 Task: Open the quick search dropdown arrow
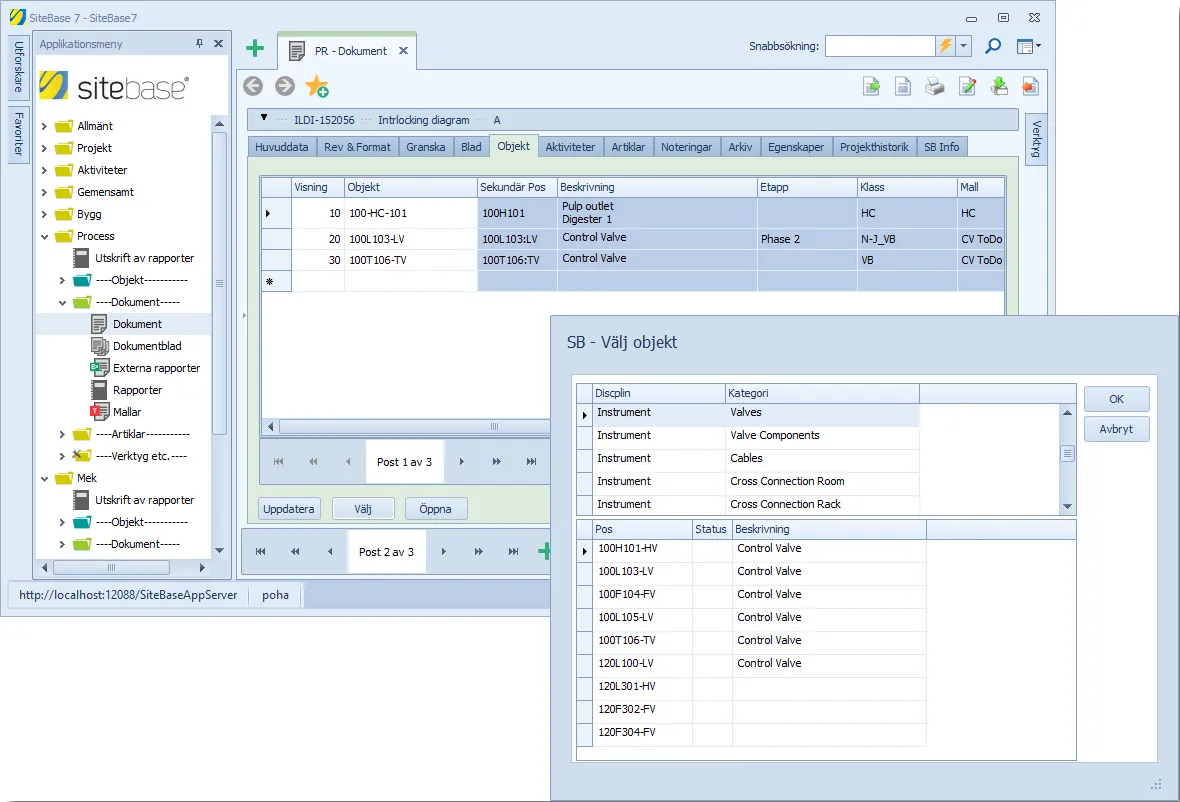click(963, 46)
